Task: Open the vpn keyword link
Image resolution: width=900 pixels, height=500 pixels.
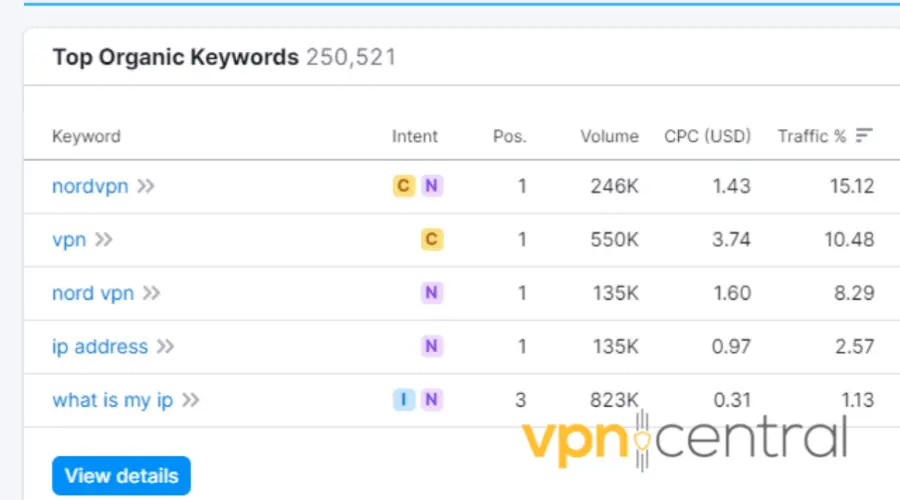Action: point(69,240)
